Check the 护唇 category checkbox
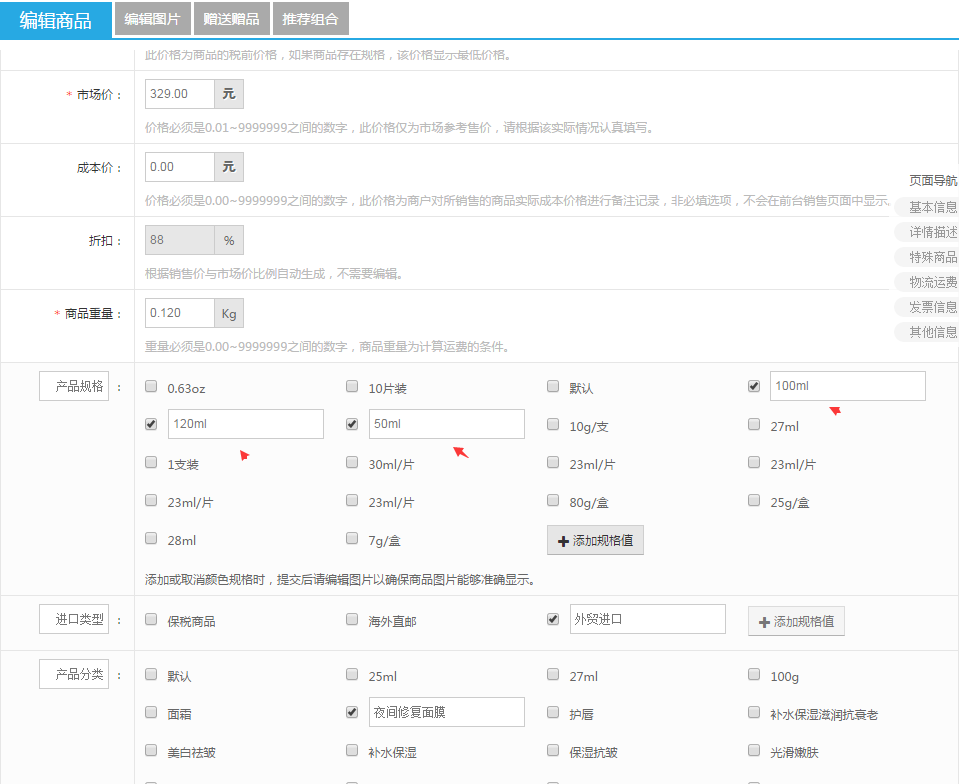The width and height of the screenshot is (959, 784). 553,712
